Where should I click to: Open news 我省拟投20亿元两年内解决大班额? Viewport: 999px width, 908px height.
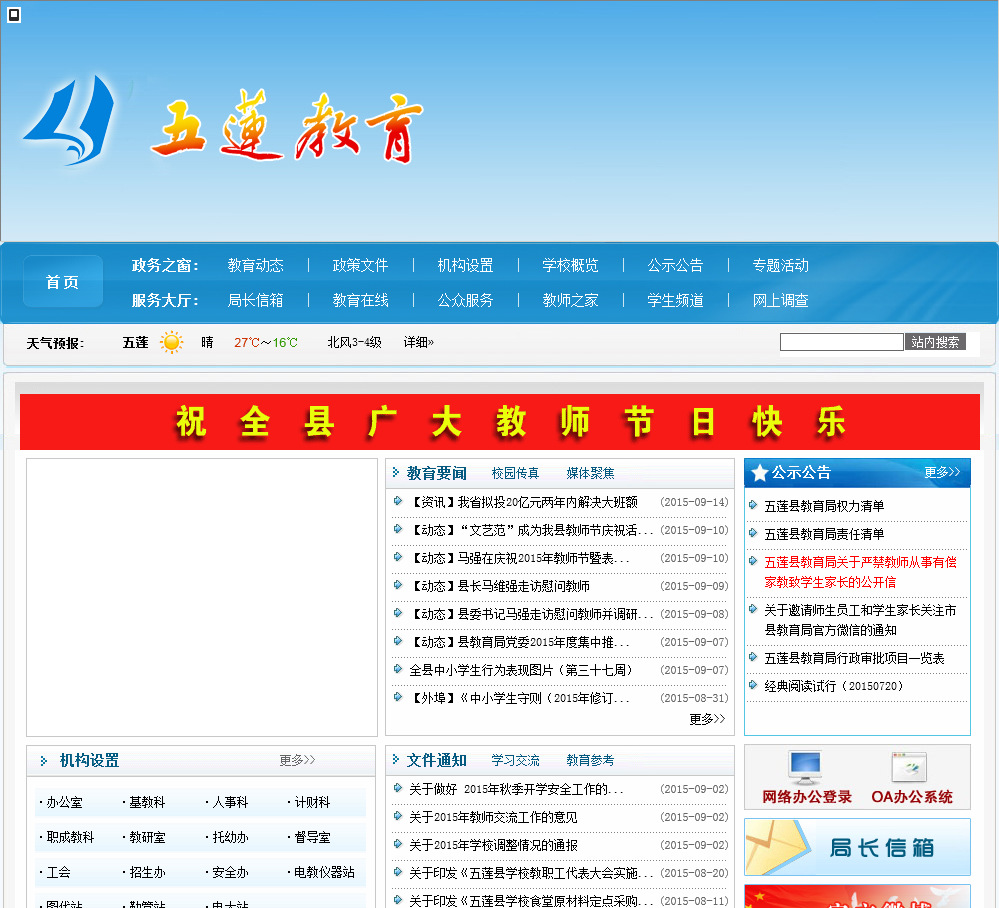523,502
